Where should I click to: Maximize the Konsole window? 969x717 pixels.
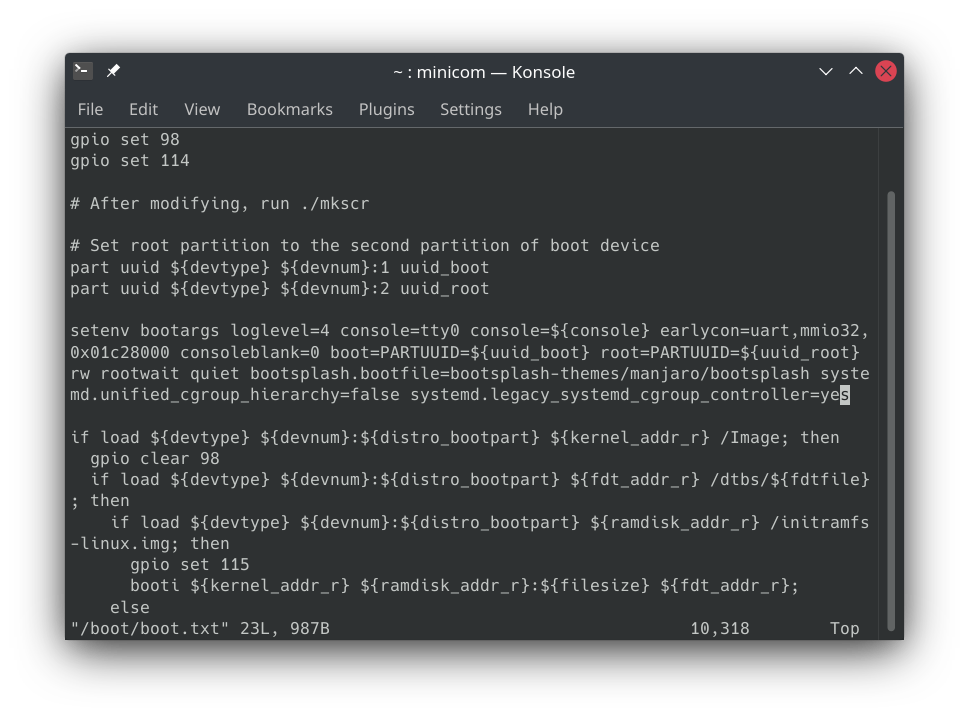[x=856, y=71]
